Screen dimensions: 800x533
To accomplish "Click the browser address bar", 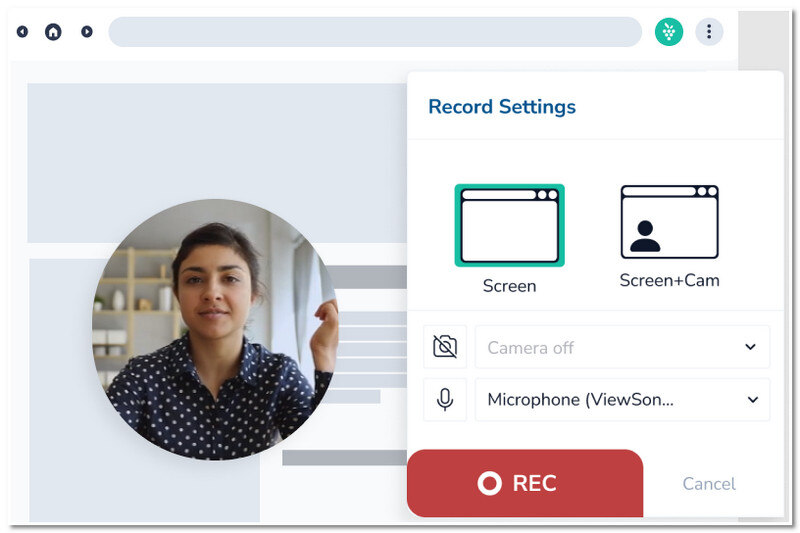I will point(375,32).
